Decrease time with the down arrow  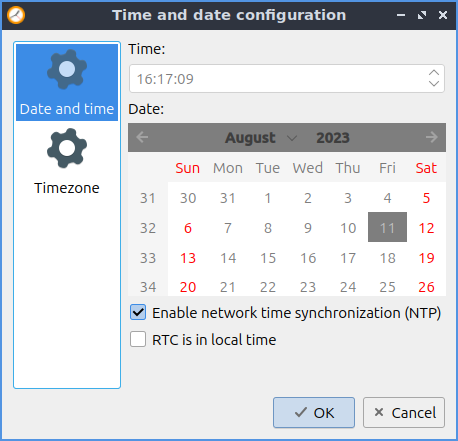[434, 83]
